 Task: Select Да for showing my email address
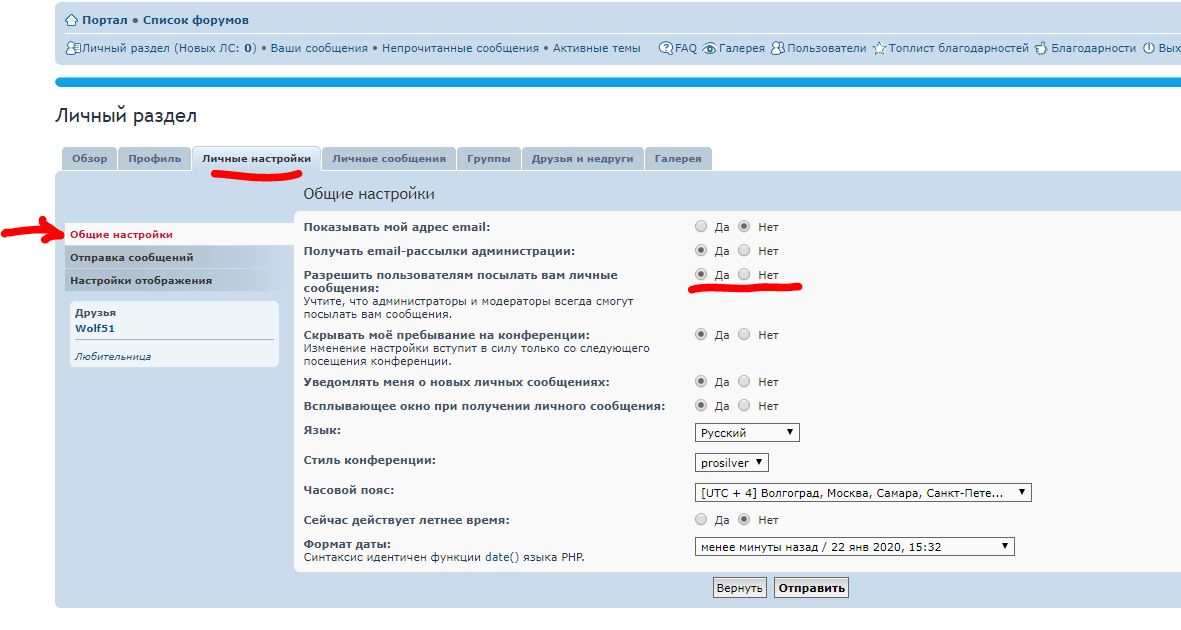(701, 227)
